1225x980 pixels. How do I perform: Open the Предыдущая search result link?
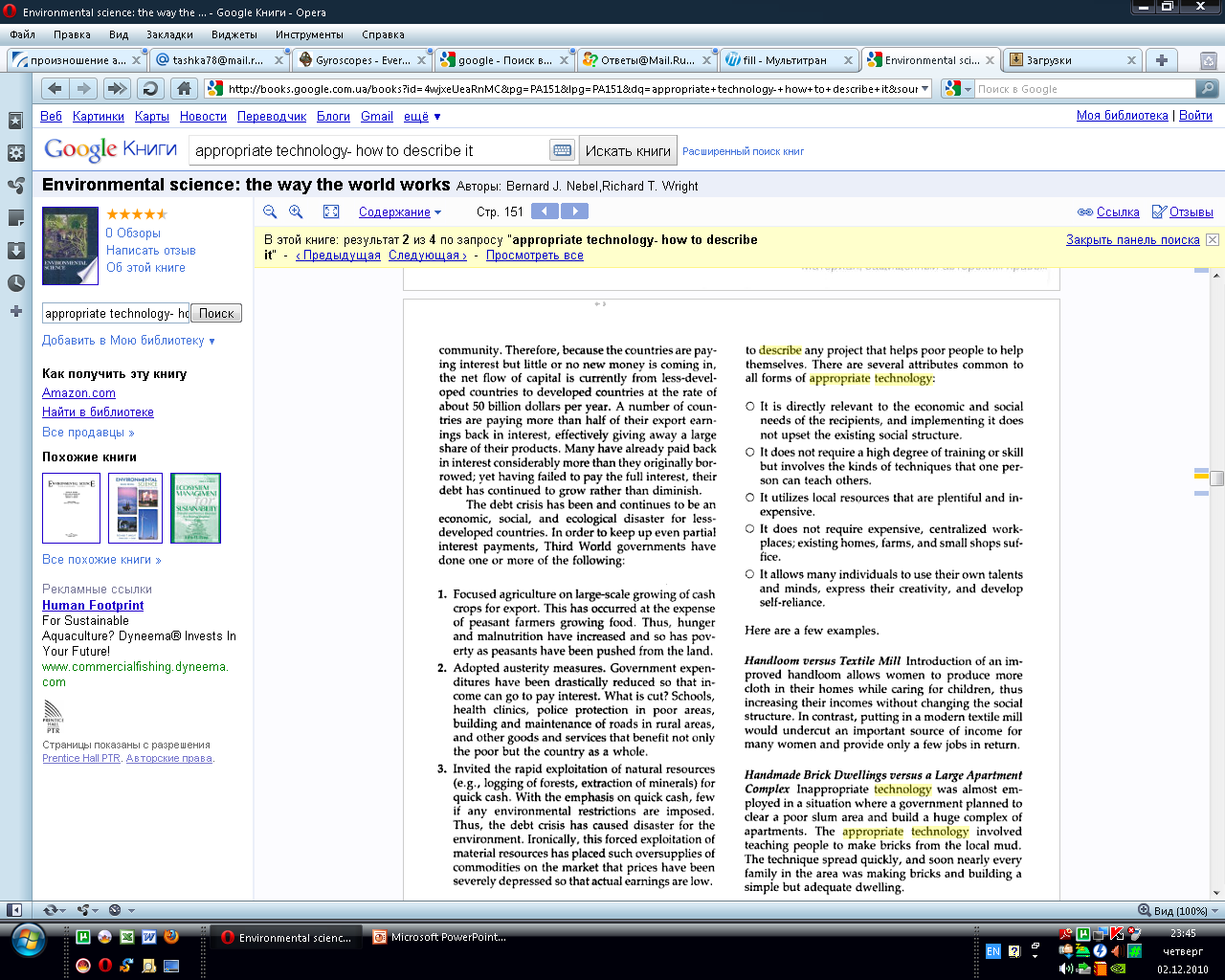tap(338, 256)
